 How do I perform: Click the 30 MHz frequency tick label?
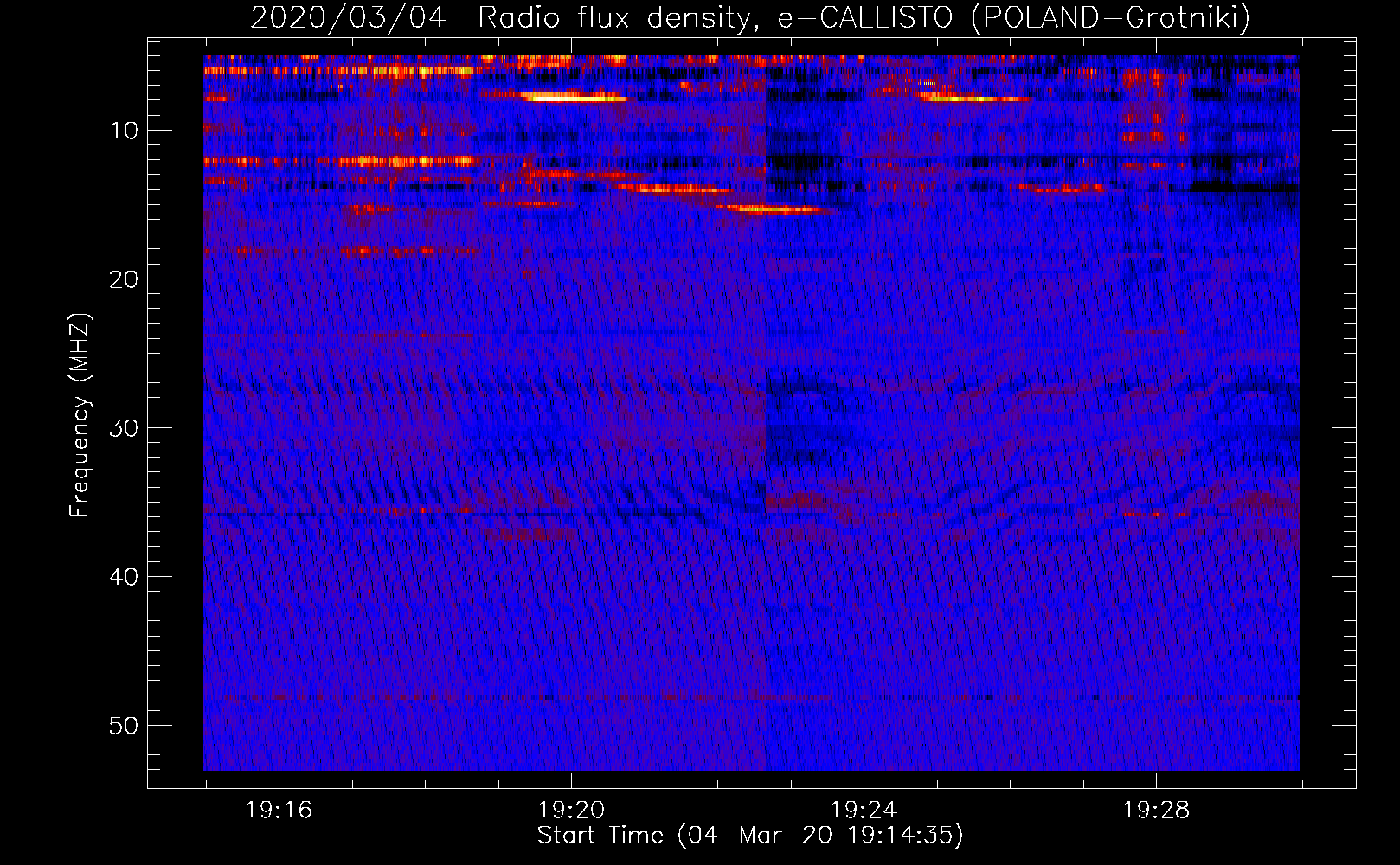(x=125, y=428)
